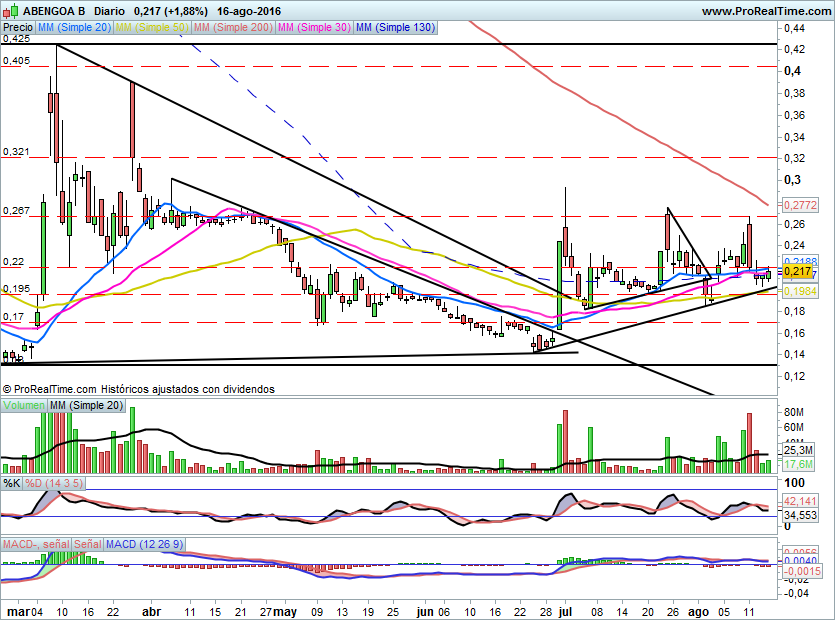The height and width of the screenshot is (620, 835).
Task: Click MM (Simple 20) label in volume panel
Action: [x=86, y=405]
